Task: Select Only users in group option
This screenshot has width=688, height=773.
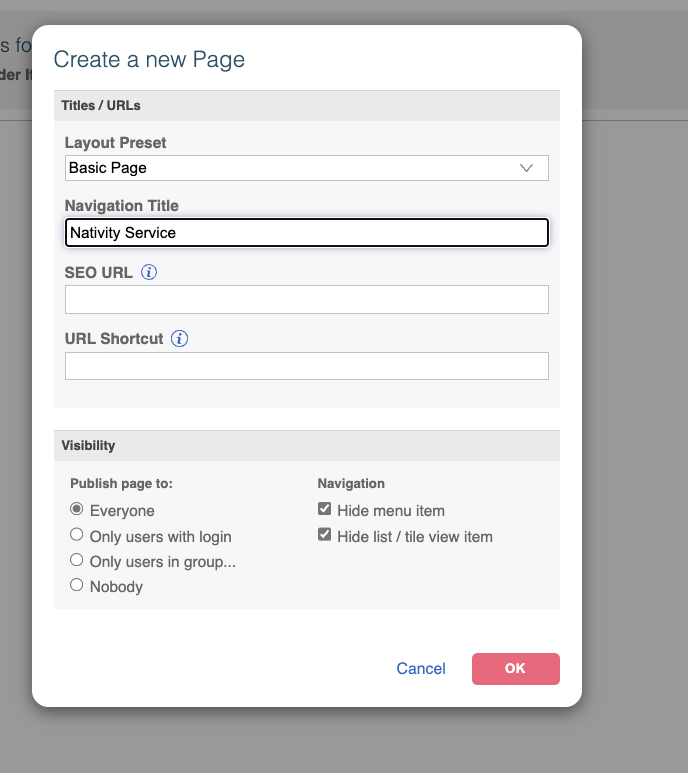Action: pos(77,561)
